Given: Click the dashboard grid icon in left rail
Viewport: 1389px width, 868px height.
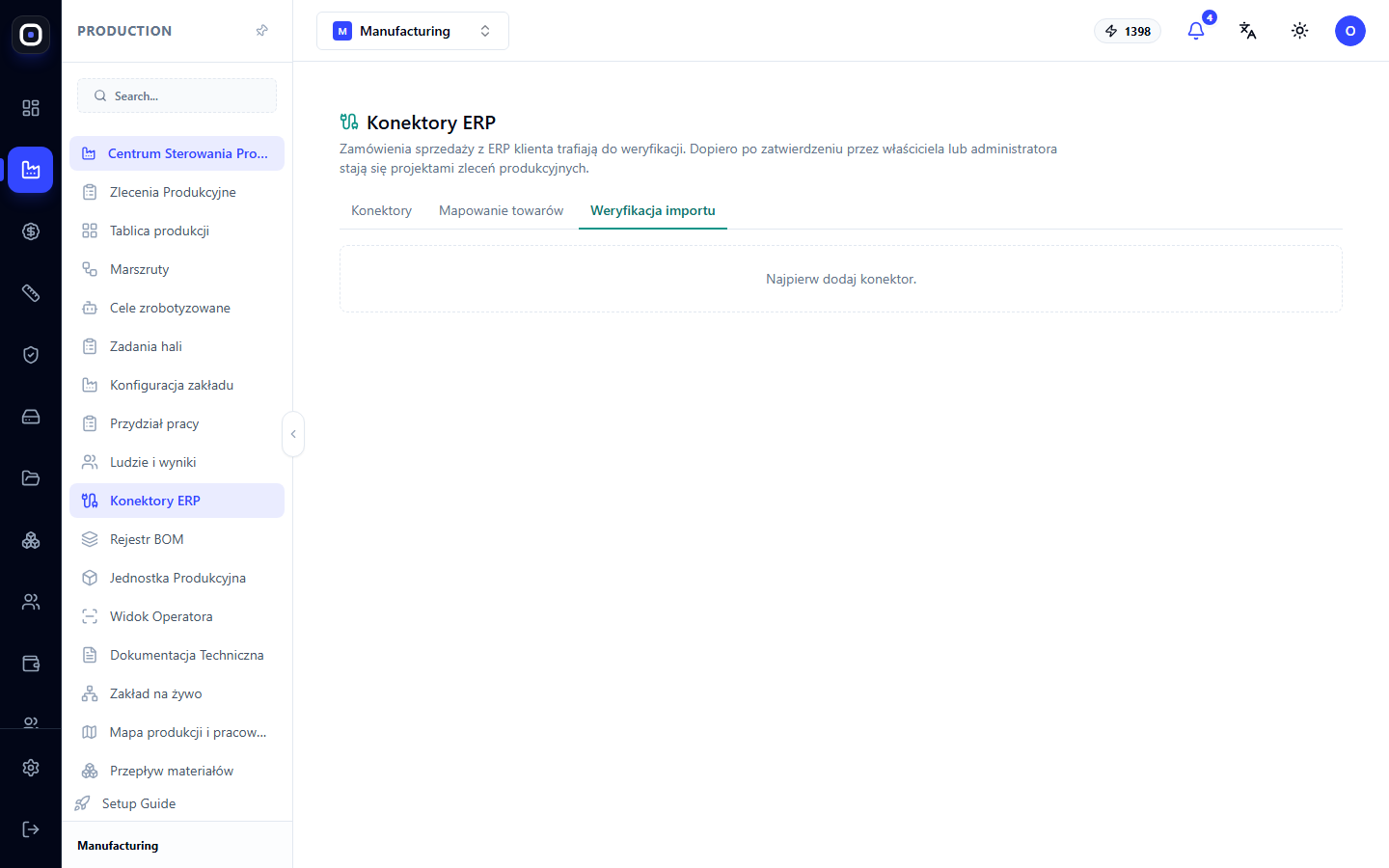Looking at the screenshot, I should 31,108.
